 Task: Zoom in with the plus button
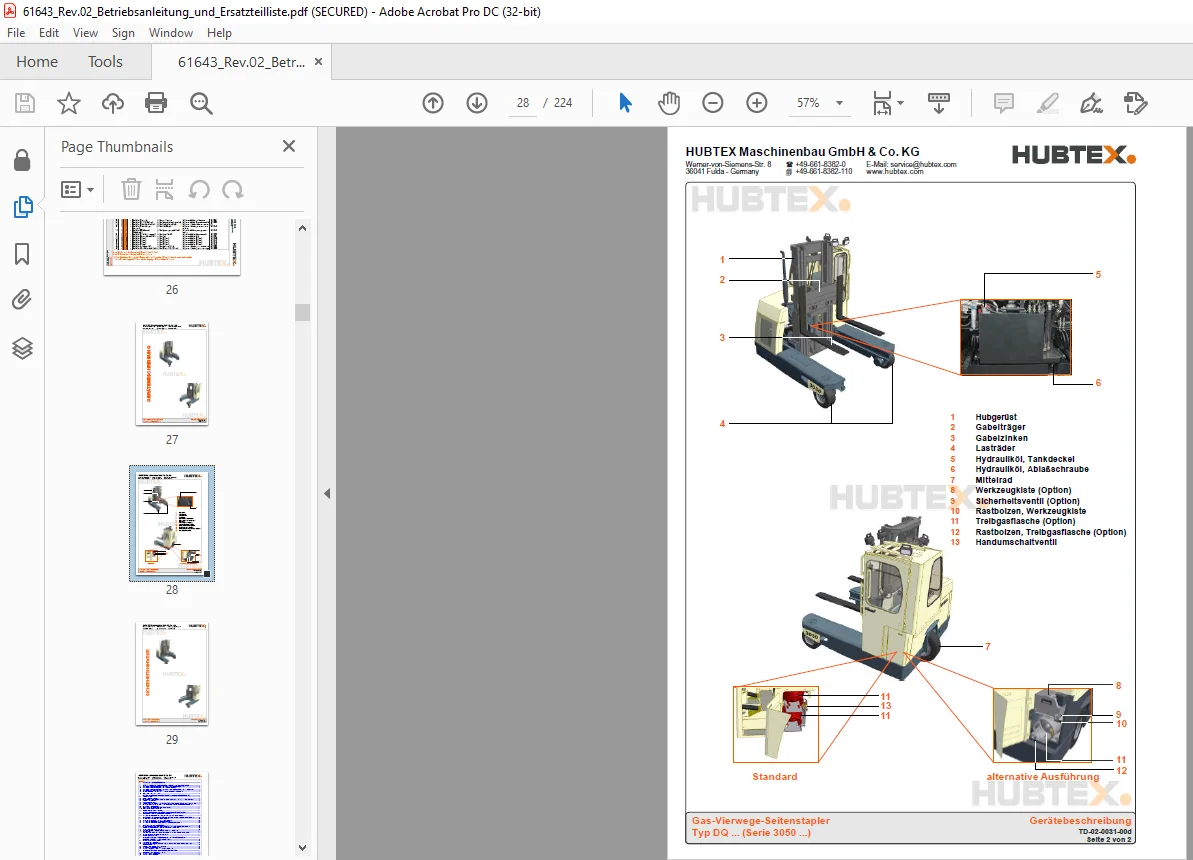[x=757, y=103]
